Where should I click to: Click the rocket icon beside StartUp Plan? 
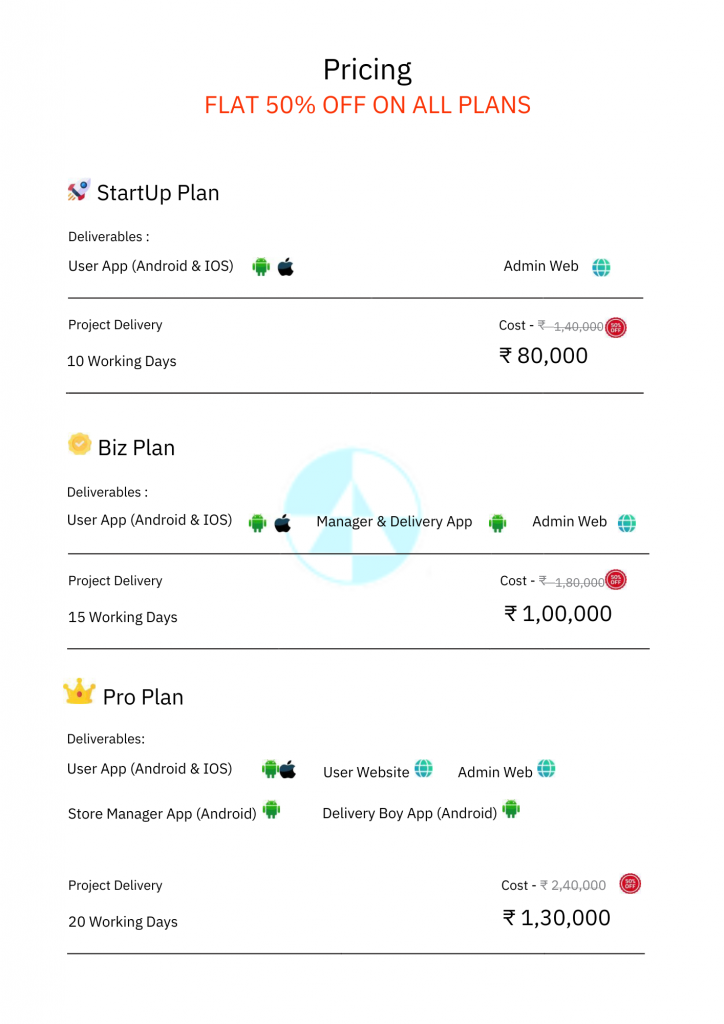pyautogui.click(x=79, y=190)
